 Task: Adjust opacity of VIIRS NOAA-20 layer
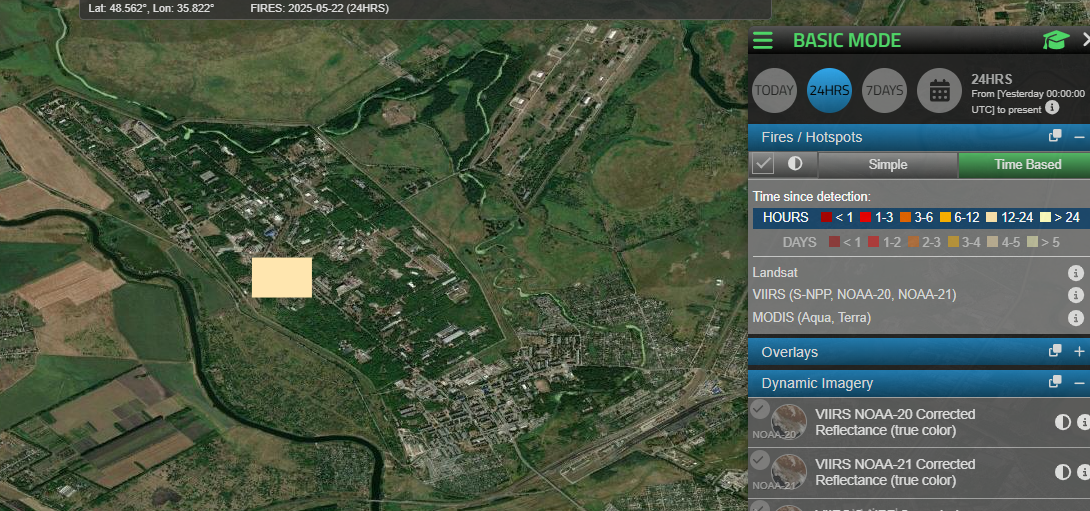[1063, 422]
